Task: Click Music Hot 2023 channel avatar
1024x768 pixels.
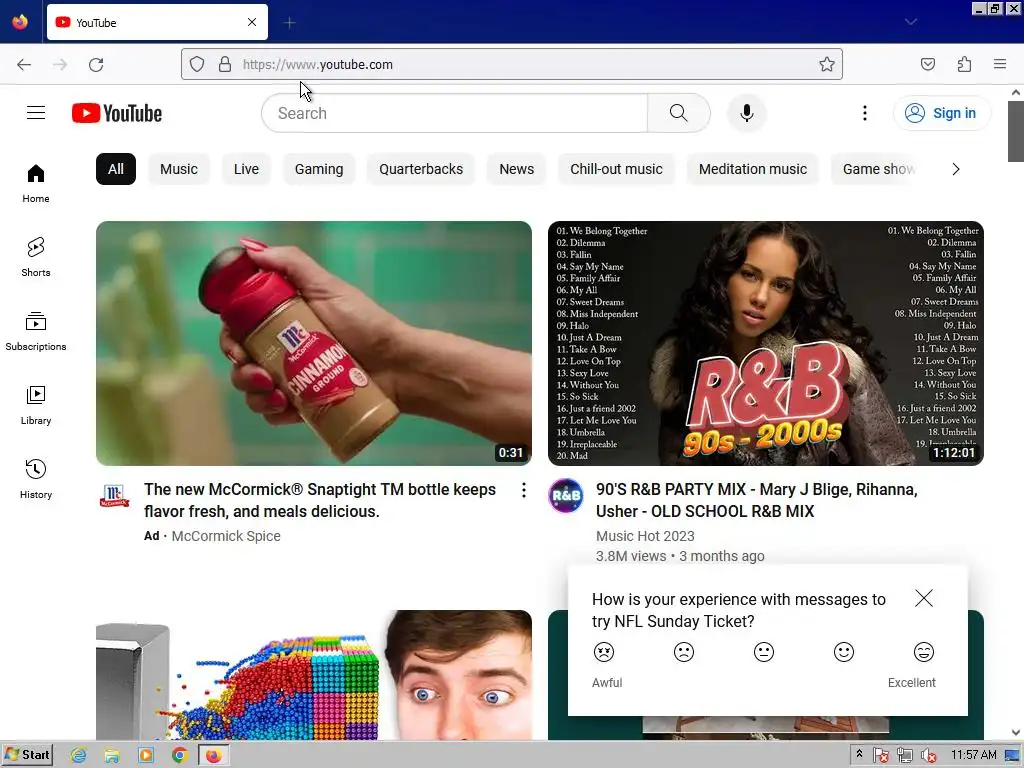Action: click(566, 496)
